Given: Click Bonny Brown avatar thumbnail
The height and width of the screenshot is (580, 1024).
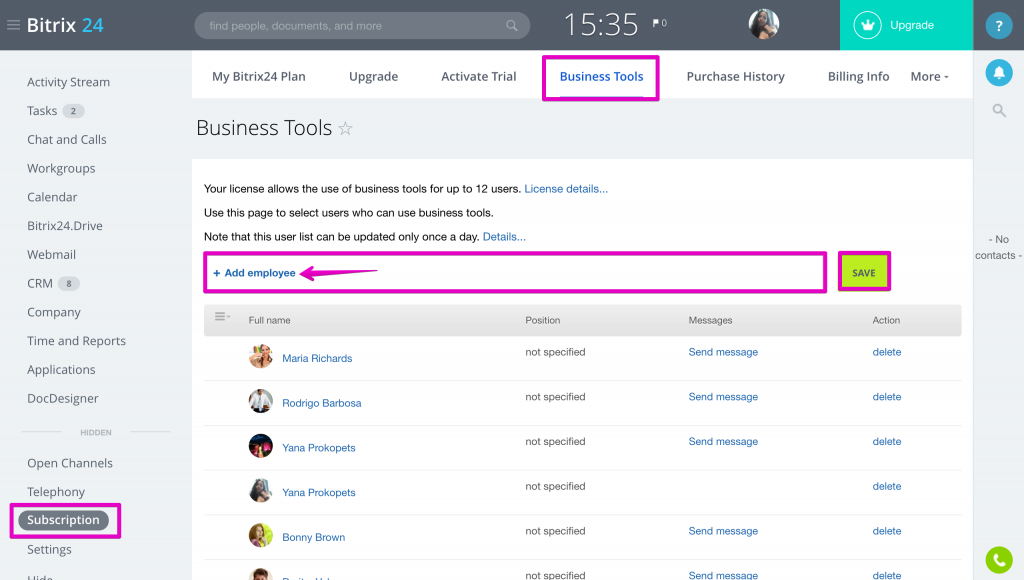Looking at the screenshot, I should point(261,535).
